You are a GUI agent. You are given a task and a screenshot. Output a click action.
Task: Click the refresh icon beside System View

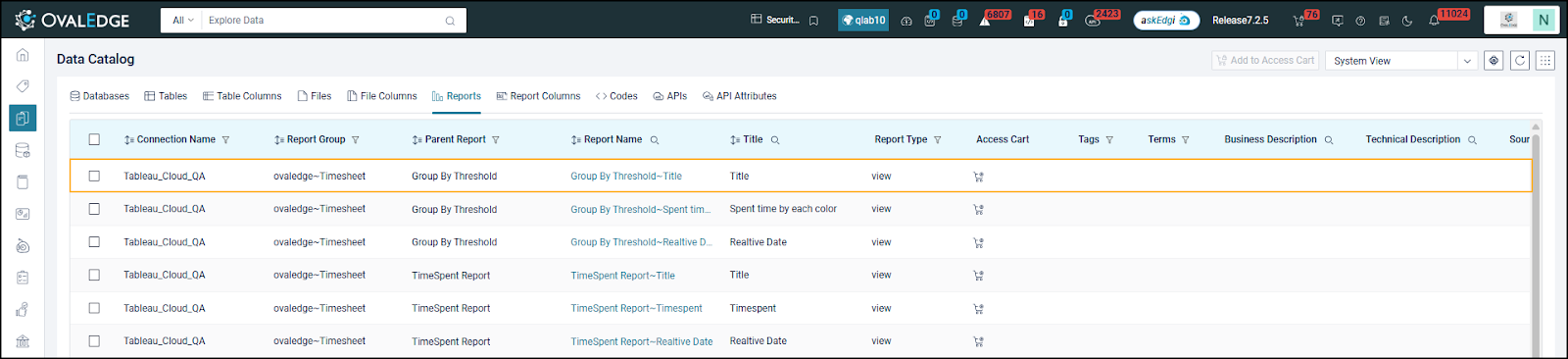(1520, 61)
